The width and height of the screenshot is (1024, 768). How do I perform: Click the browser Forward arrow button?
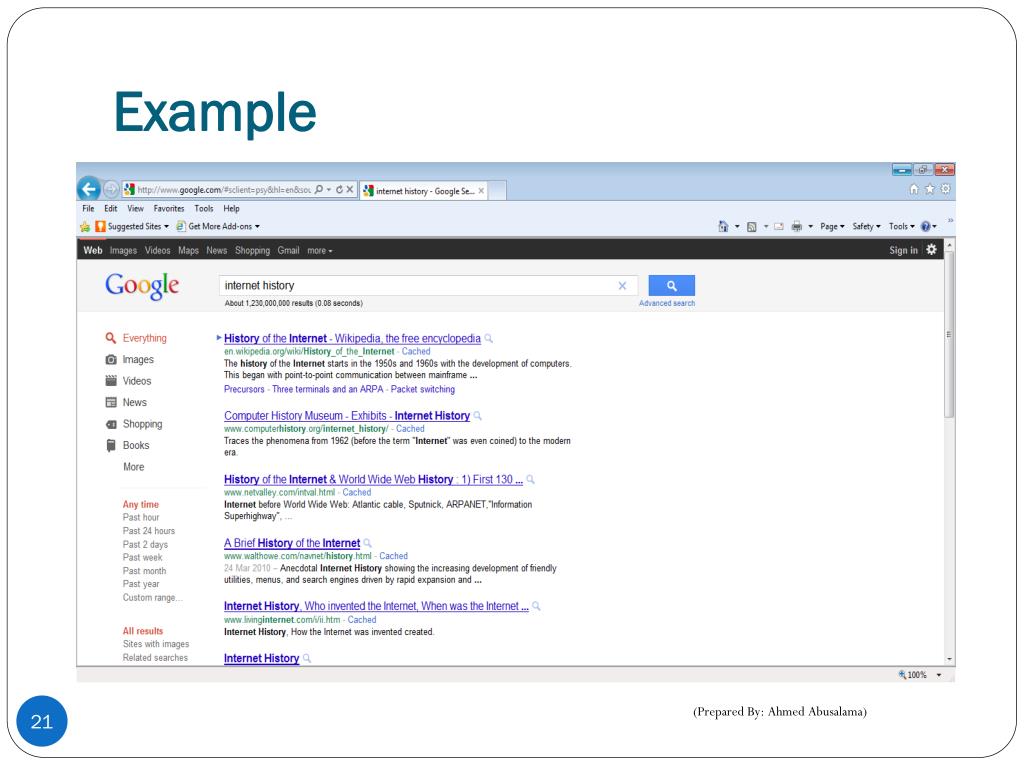tap(111, 189)
